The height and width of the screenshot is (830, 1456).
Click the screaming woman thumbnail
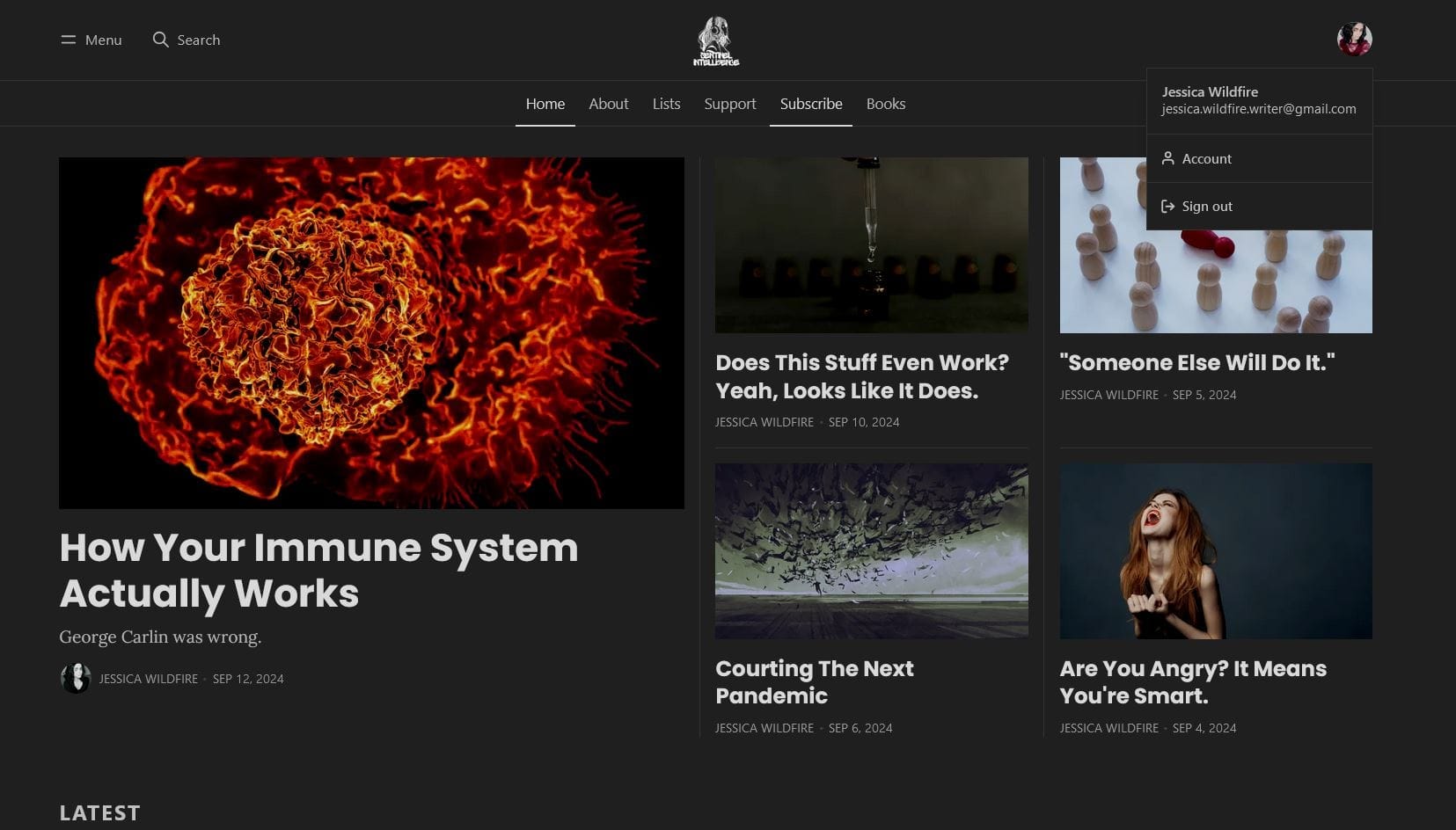[1216, 550]
